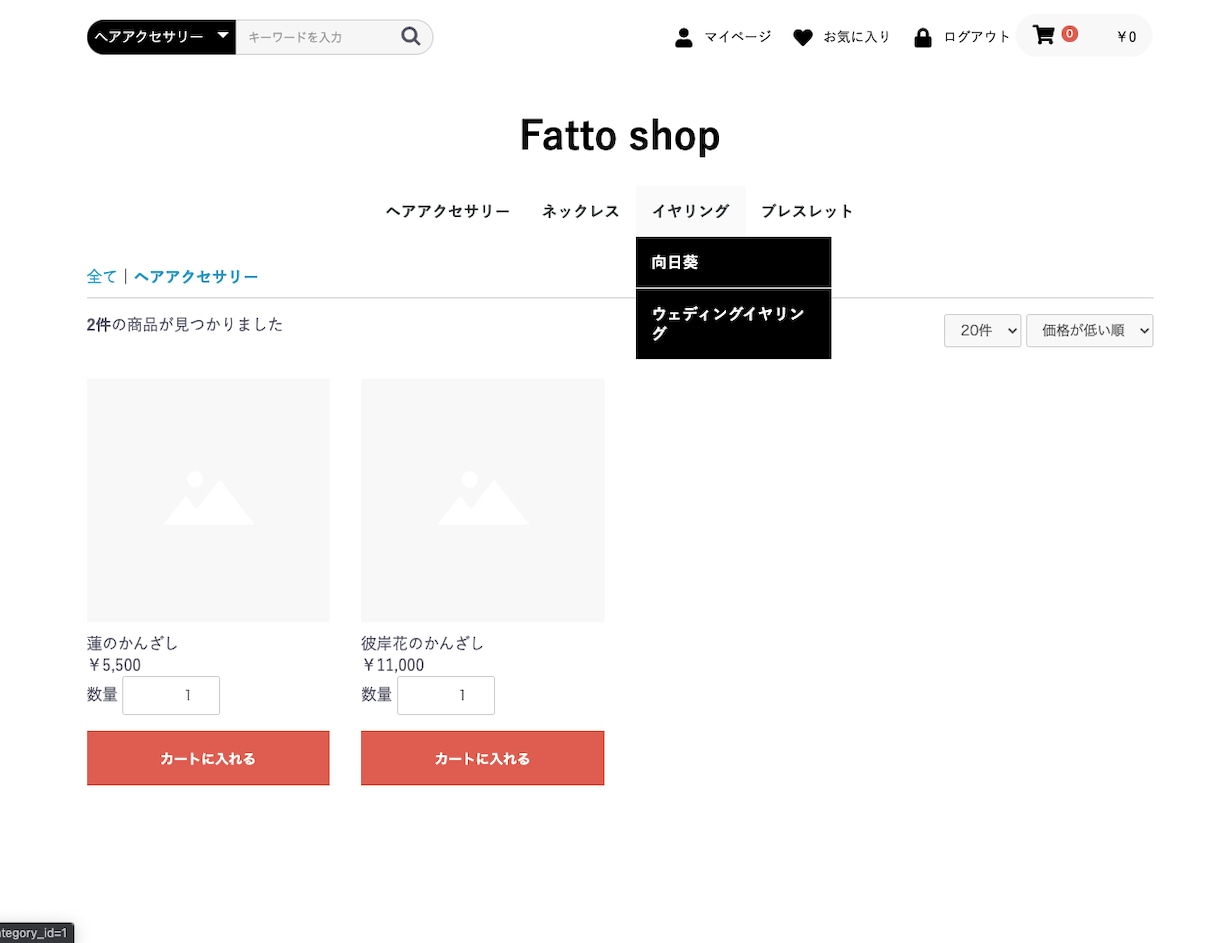
Task: Click the ¥5,500 price text
Action: (114, 665)
